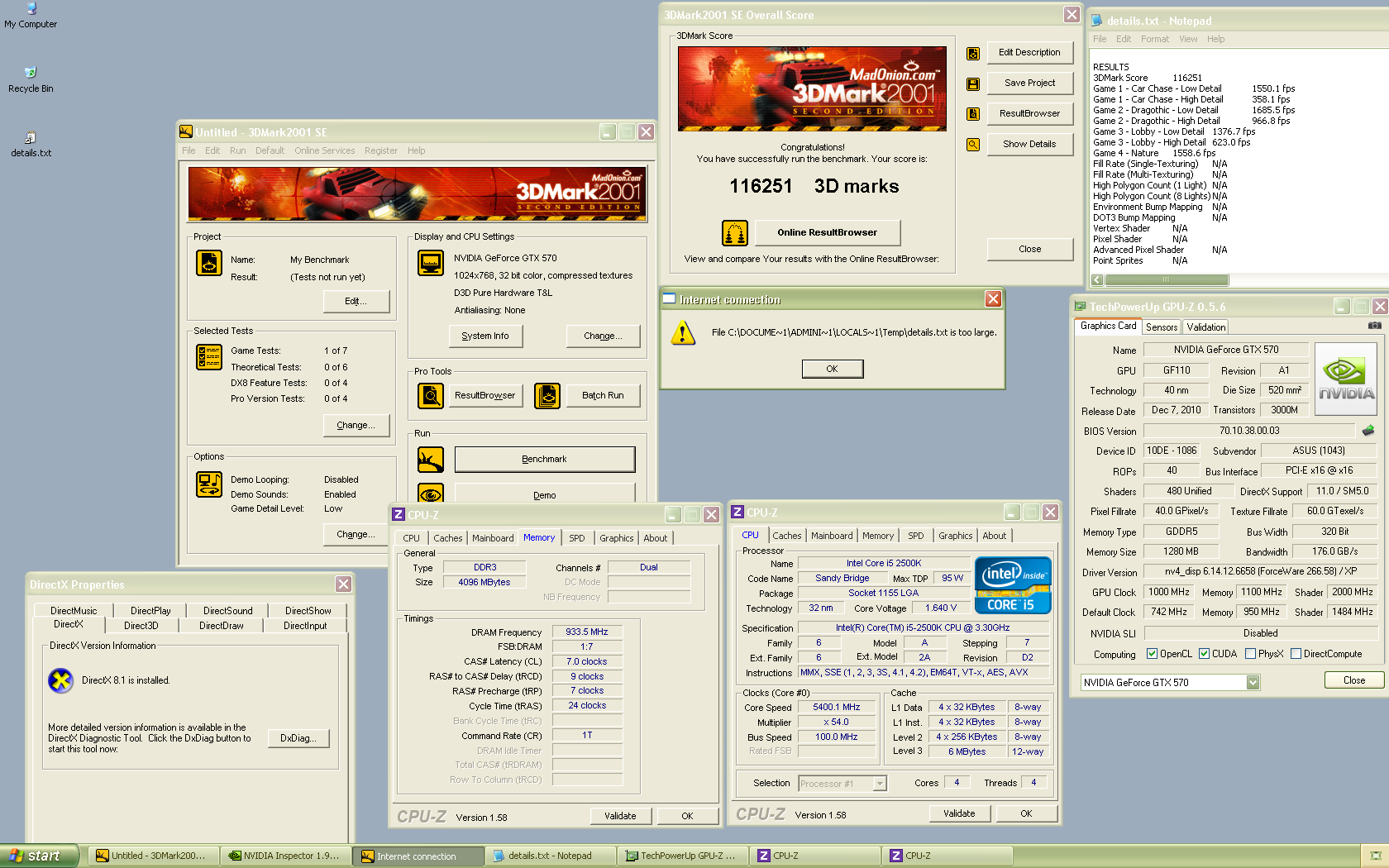Screen dimensions: 1389x868
Task: Click the Benchmark button in 3DMark2001
Action: [x=544, y=459]
